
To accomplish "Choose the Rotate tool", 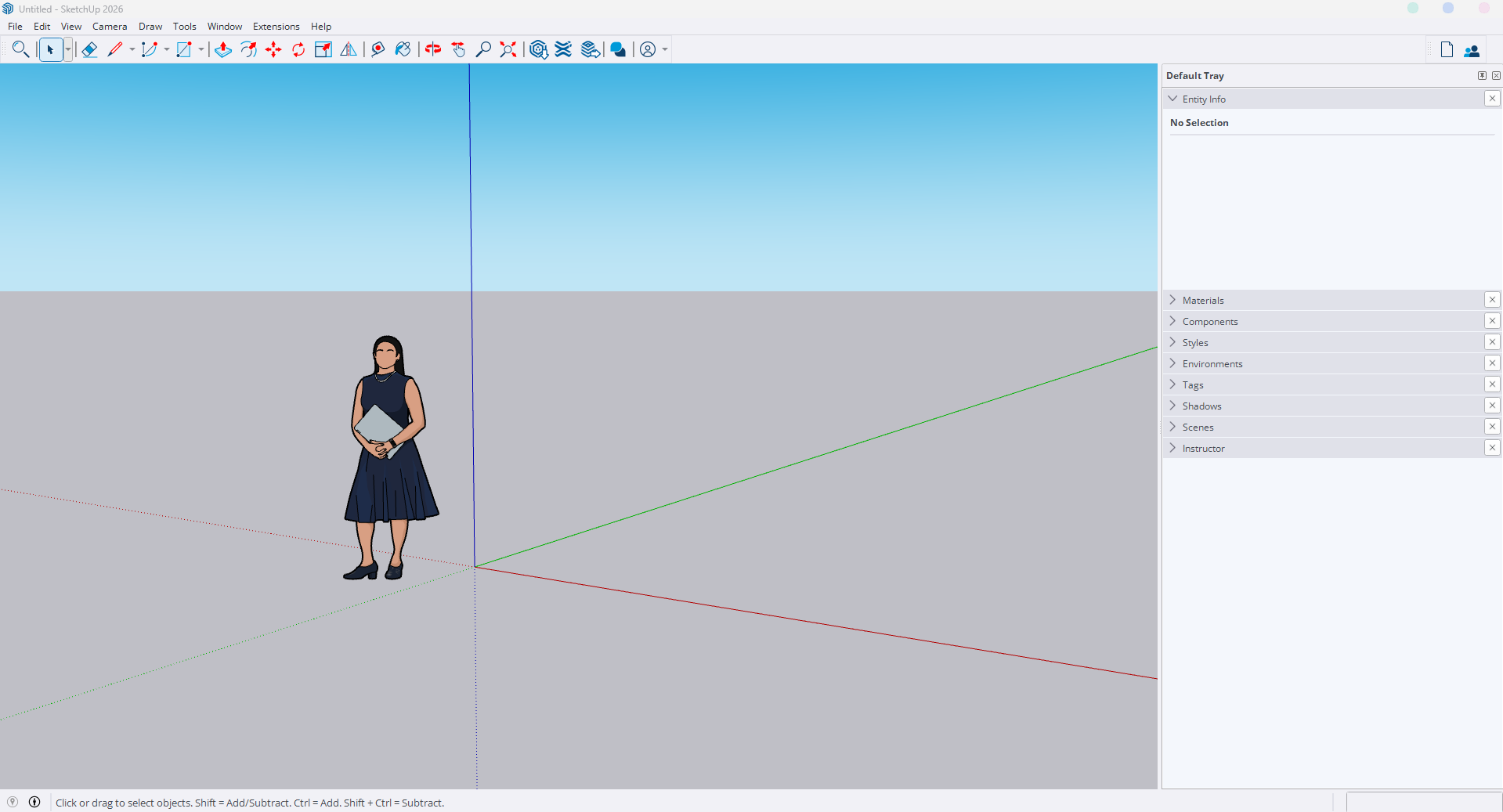I will point(298,50).
